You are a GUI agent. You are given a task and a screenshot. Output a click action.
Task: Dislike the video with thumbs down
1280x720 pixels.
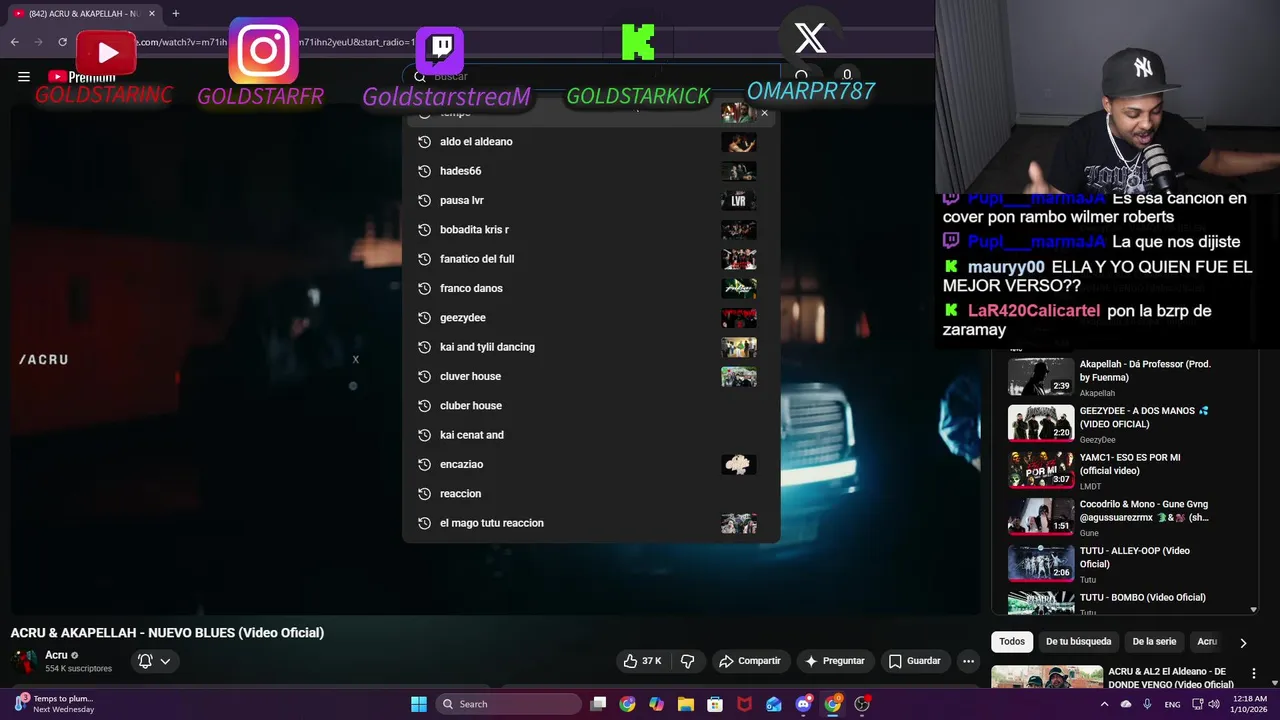(687, 661)
